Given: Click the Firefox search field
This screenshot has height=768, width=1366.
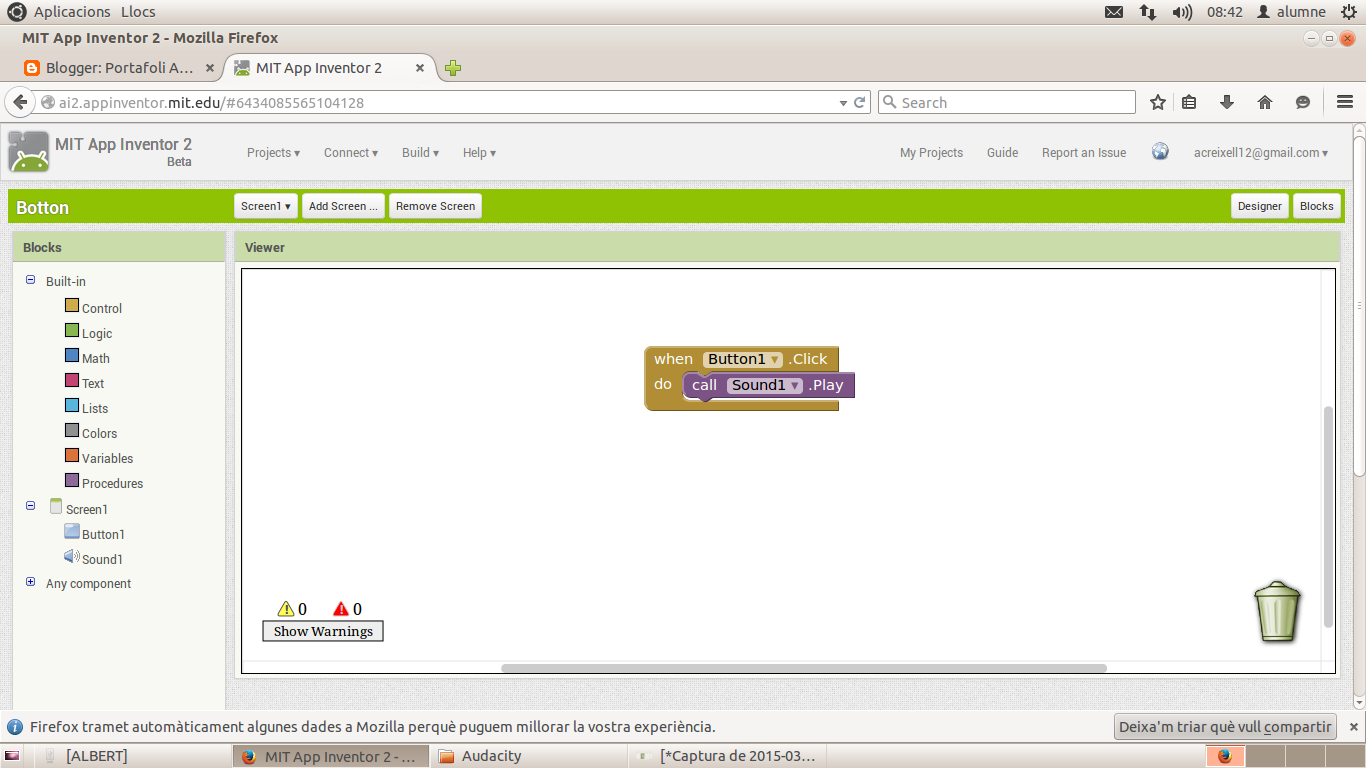Looking at the screenshot, I should [1007, 102].
